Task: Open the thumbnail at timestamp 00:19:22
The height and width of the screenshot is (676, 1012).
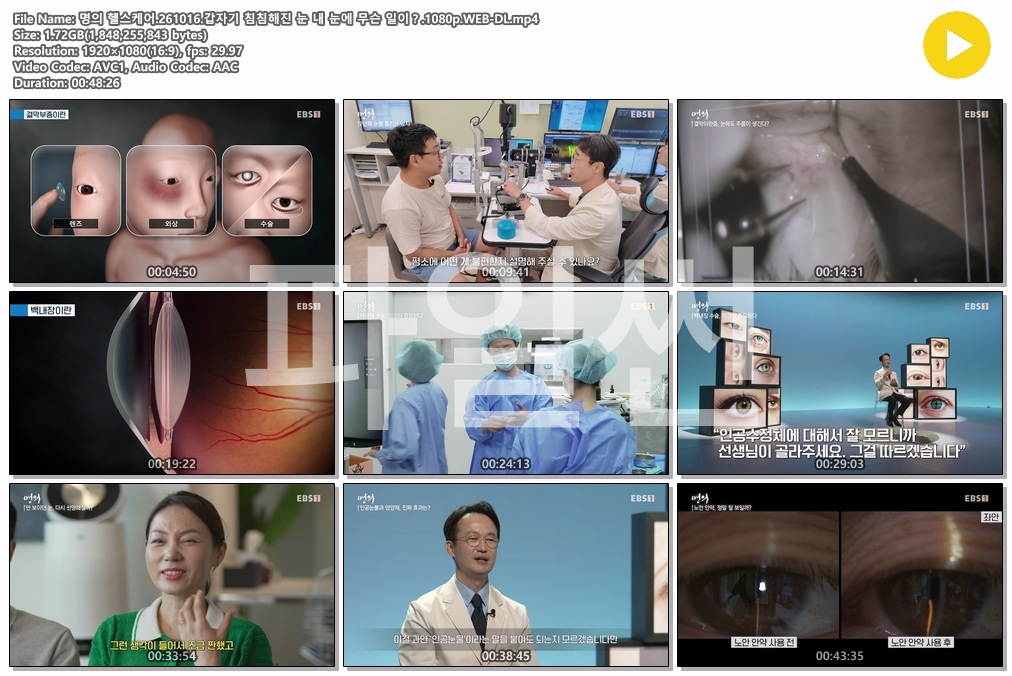Action: tap(172, 383)
